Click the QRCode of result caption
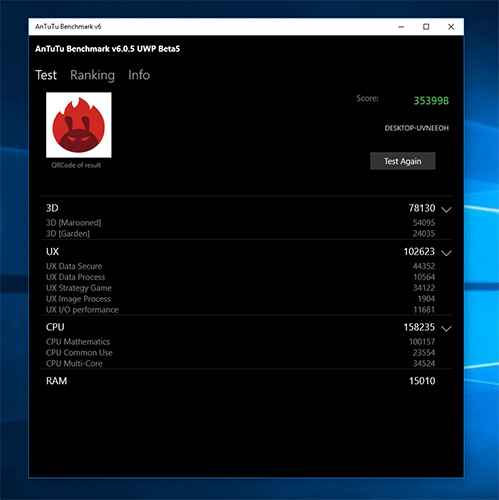Viewport: 499px width, 500px height. [x=76, y=165]
